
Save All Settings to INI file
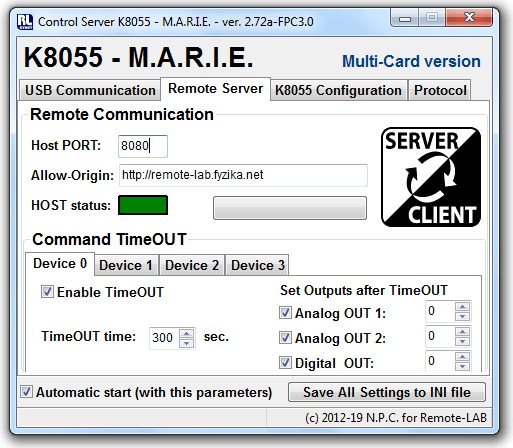coord(387,392)
